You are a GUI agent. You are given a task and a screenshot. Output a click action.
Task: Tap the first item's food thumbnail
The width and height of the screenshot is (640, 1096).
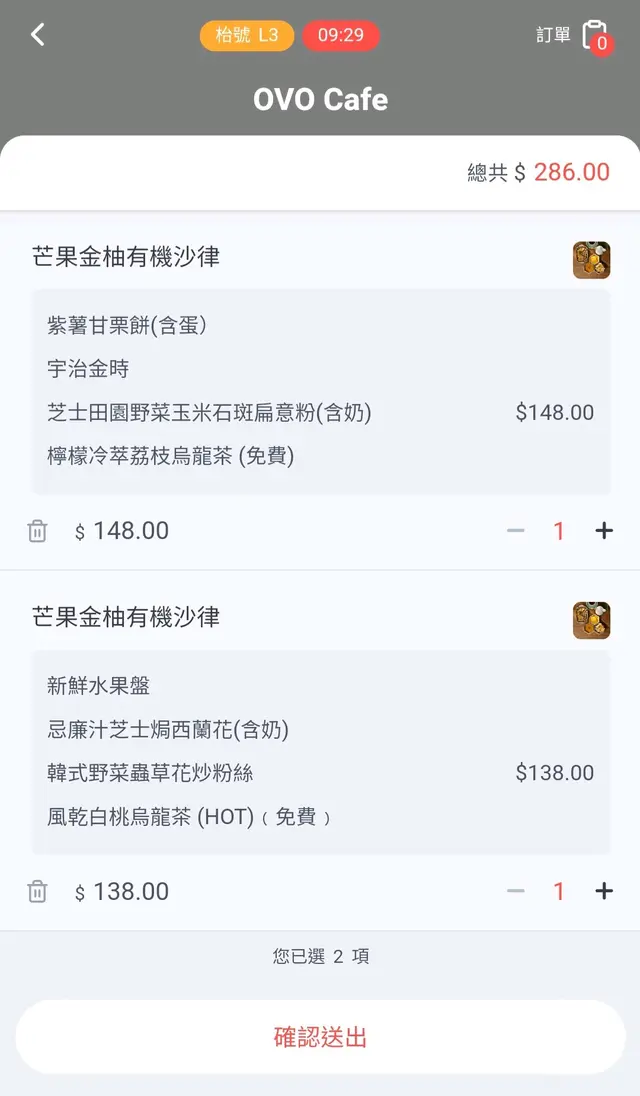pyautogui.click(x=591, y=260)
